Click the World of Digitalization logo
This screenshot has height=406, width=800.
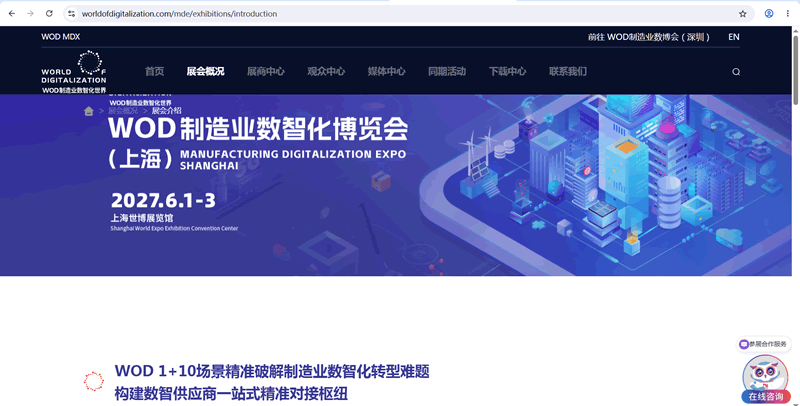[x=74, y=72]
